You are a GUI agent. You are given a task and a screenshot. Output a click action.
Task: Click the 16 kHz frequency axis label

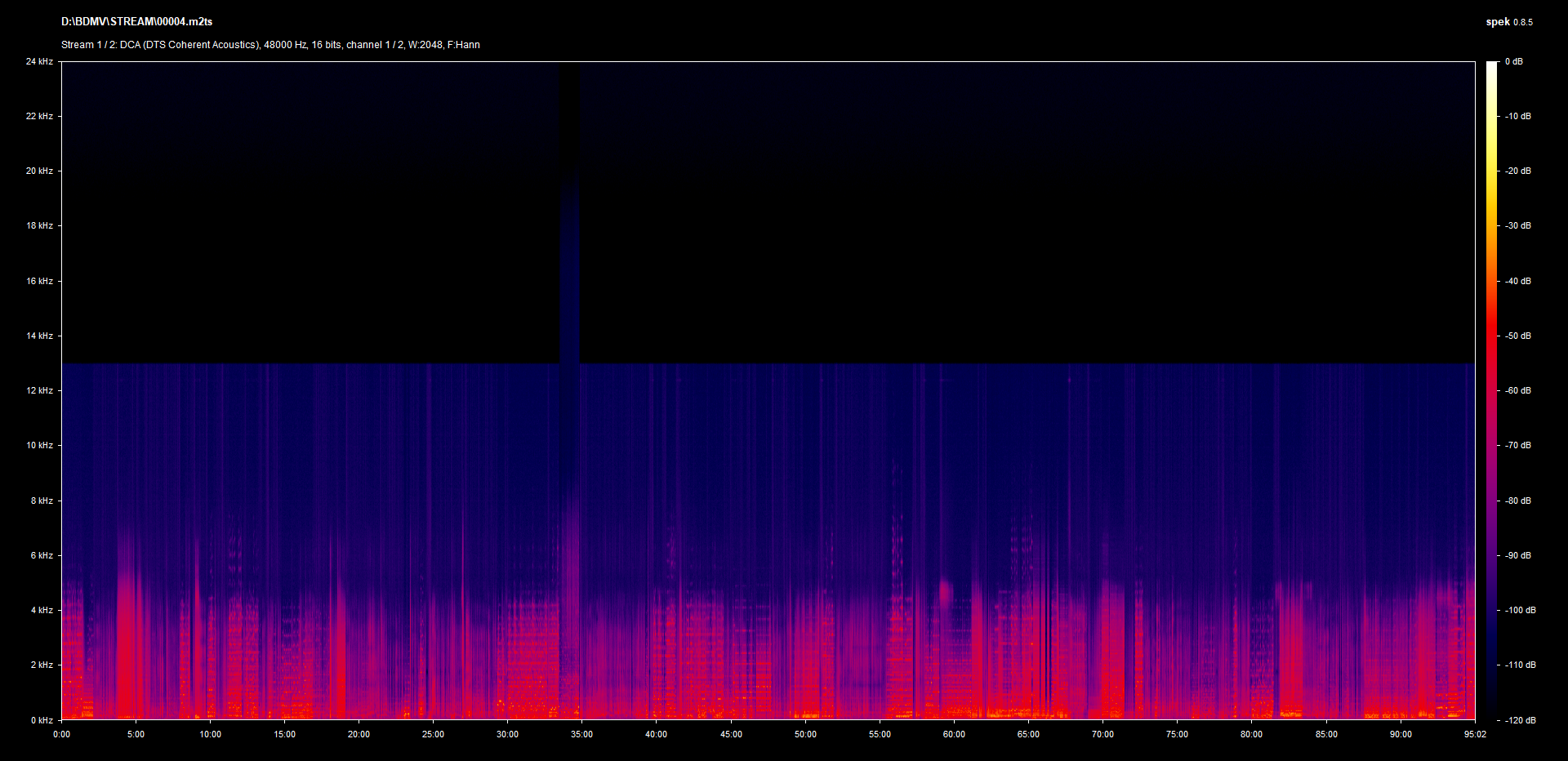coord(39,281)
